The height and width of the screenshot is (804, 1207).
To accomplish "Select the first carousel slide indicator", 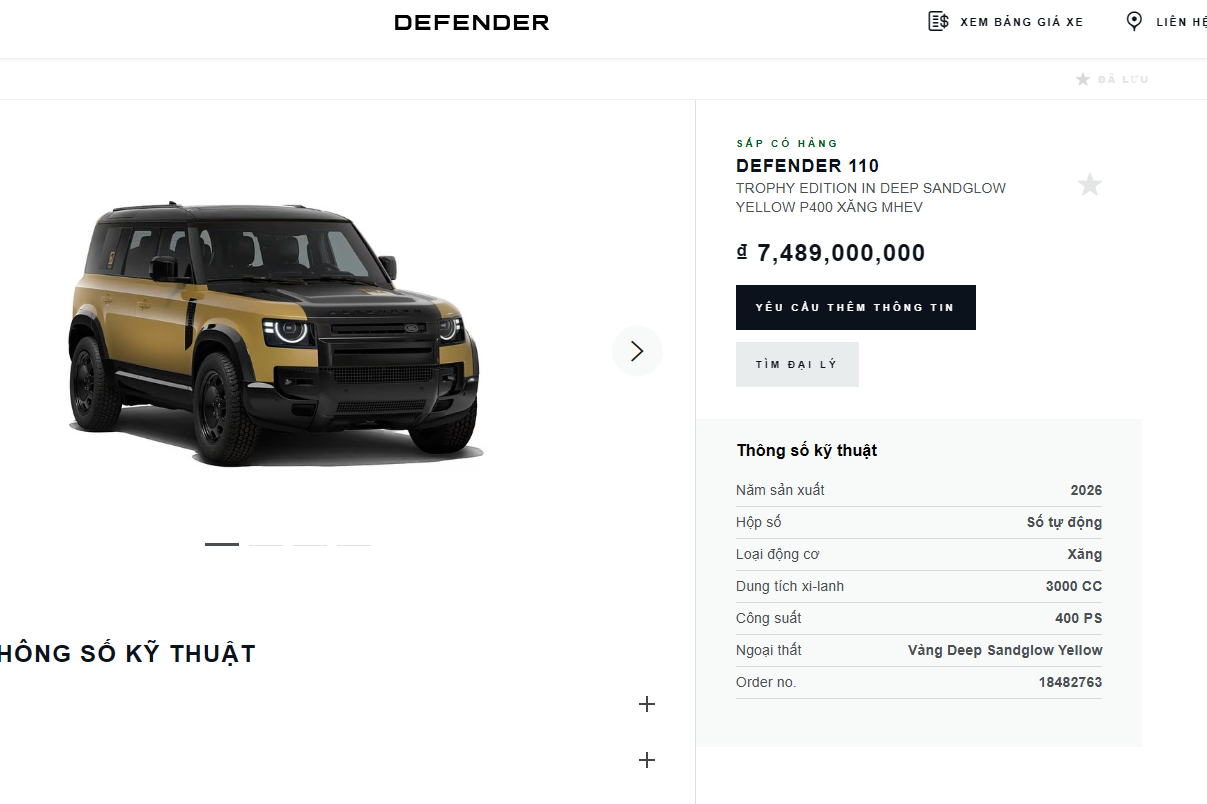I will (221, 544).
